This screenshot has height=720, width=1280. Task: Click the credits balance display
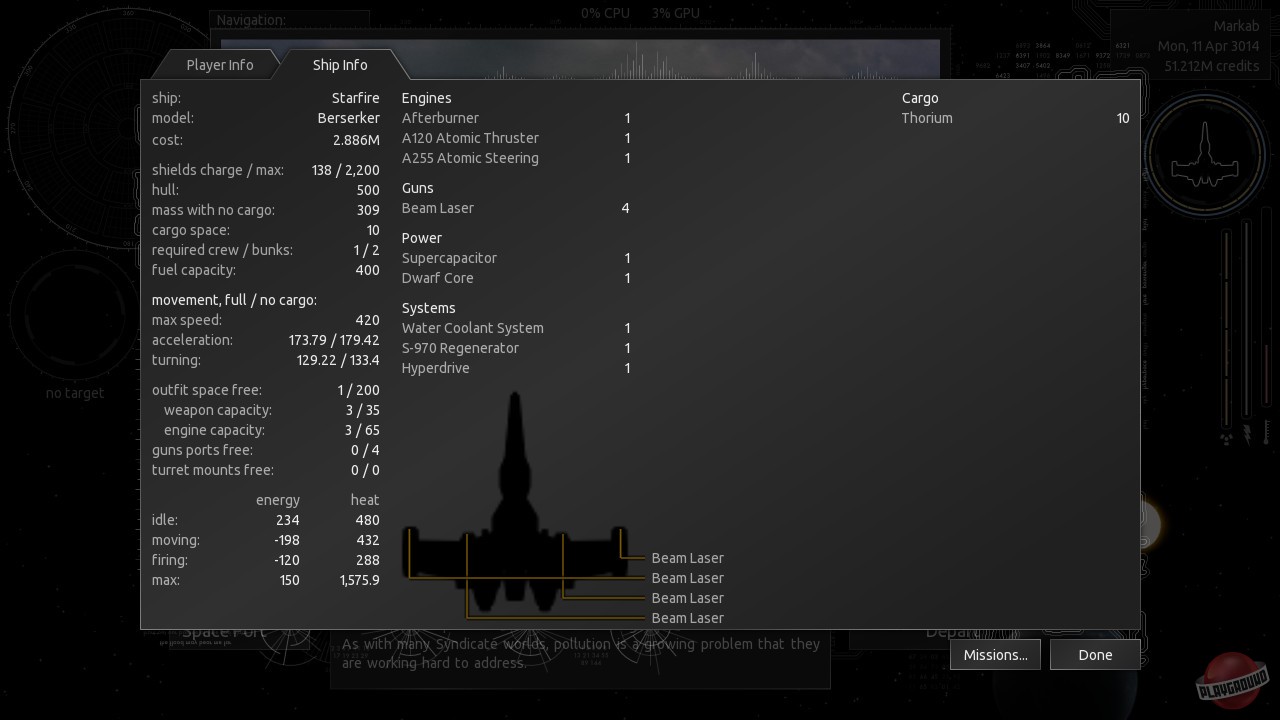pos(1211,66)
